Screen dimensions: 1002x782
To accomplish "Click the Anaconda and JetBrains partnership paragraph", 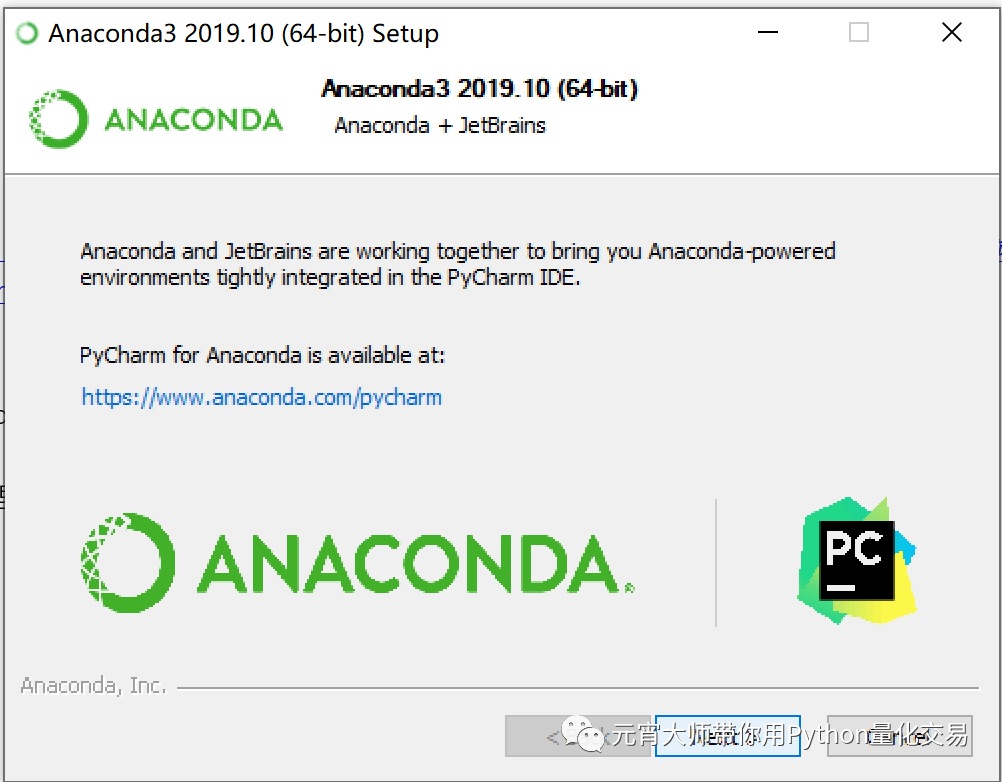I will tap(456, 264).
